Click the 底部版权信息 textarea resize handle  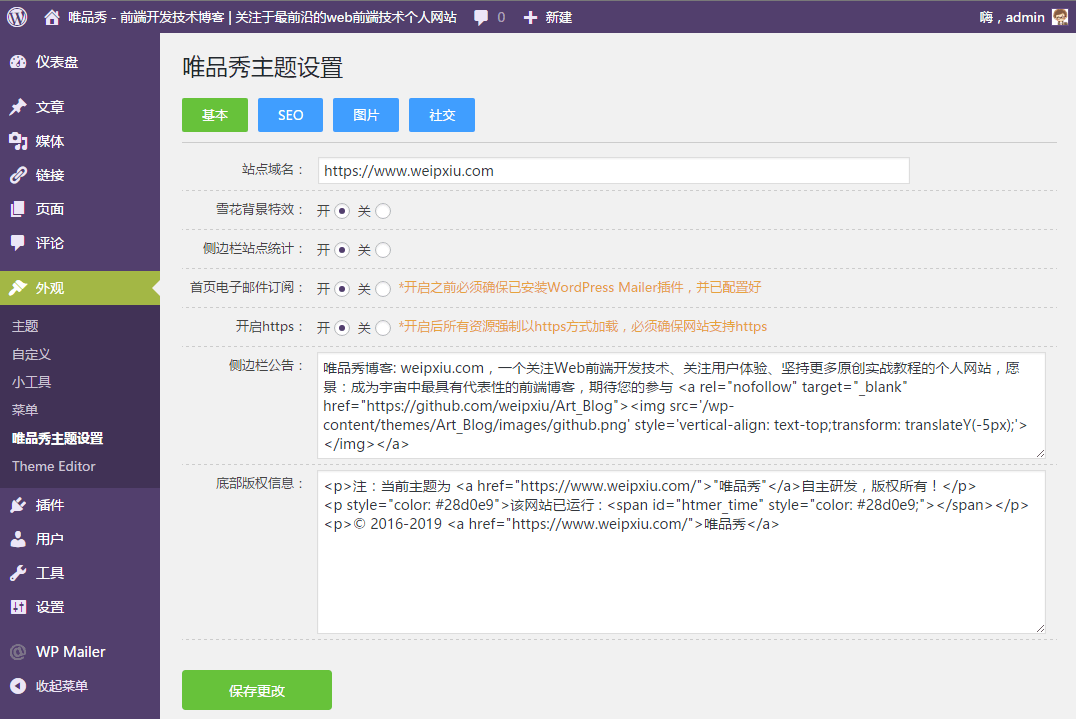1040,628
